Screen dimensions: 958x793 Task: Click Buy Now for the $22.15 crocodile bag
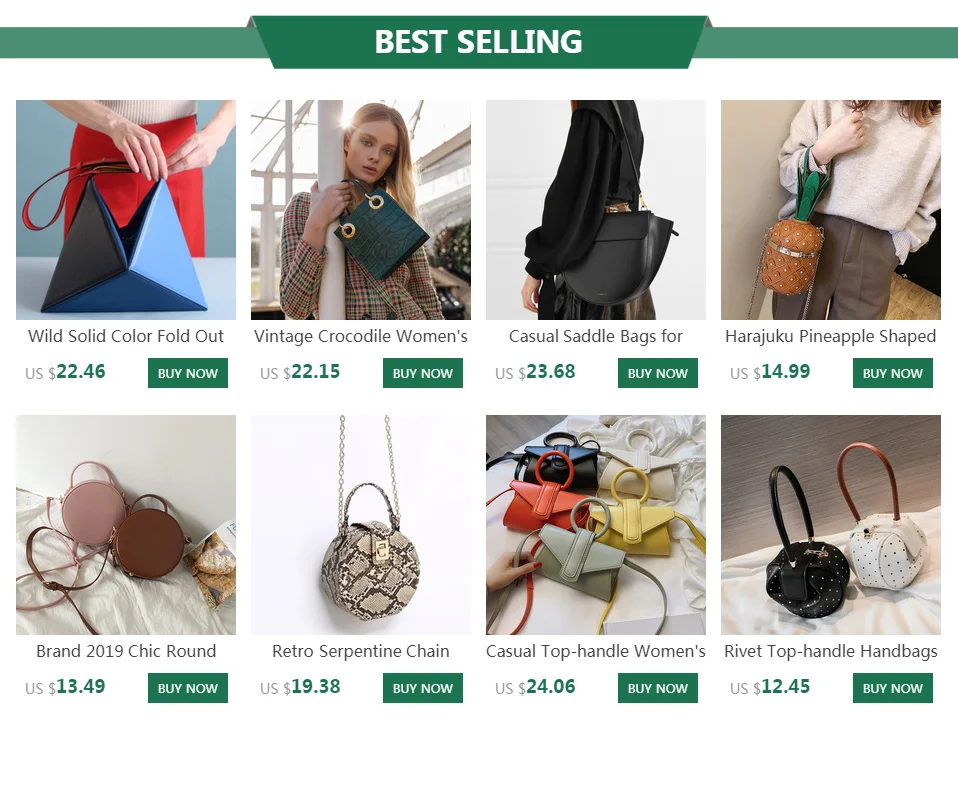click(x=423, y=373)
